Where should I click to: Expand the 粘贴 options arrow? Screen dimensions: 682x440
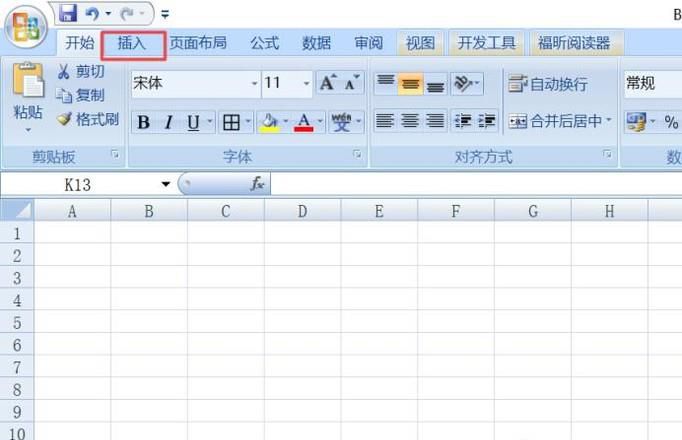[x=28, y=130]
